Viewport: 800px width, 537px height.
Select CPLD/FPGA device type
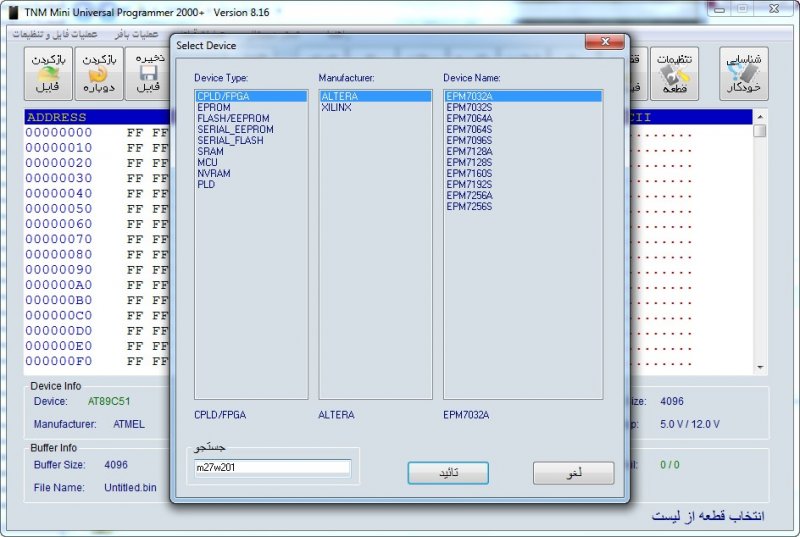(251, 96)
